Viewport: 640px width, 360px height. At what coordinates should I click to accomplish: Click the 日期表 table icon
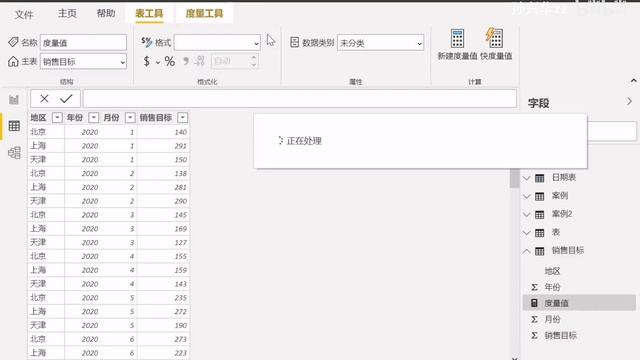click(540, 178)
